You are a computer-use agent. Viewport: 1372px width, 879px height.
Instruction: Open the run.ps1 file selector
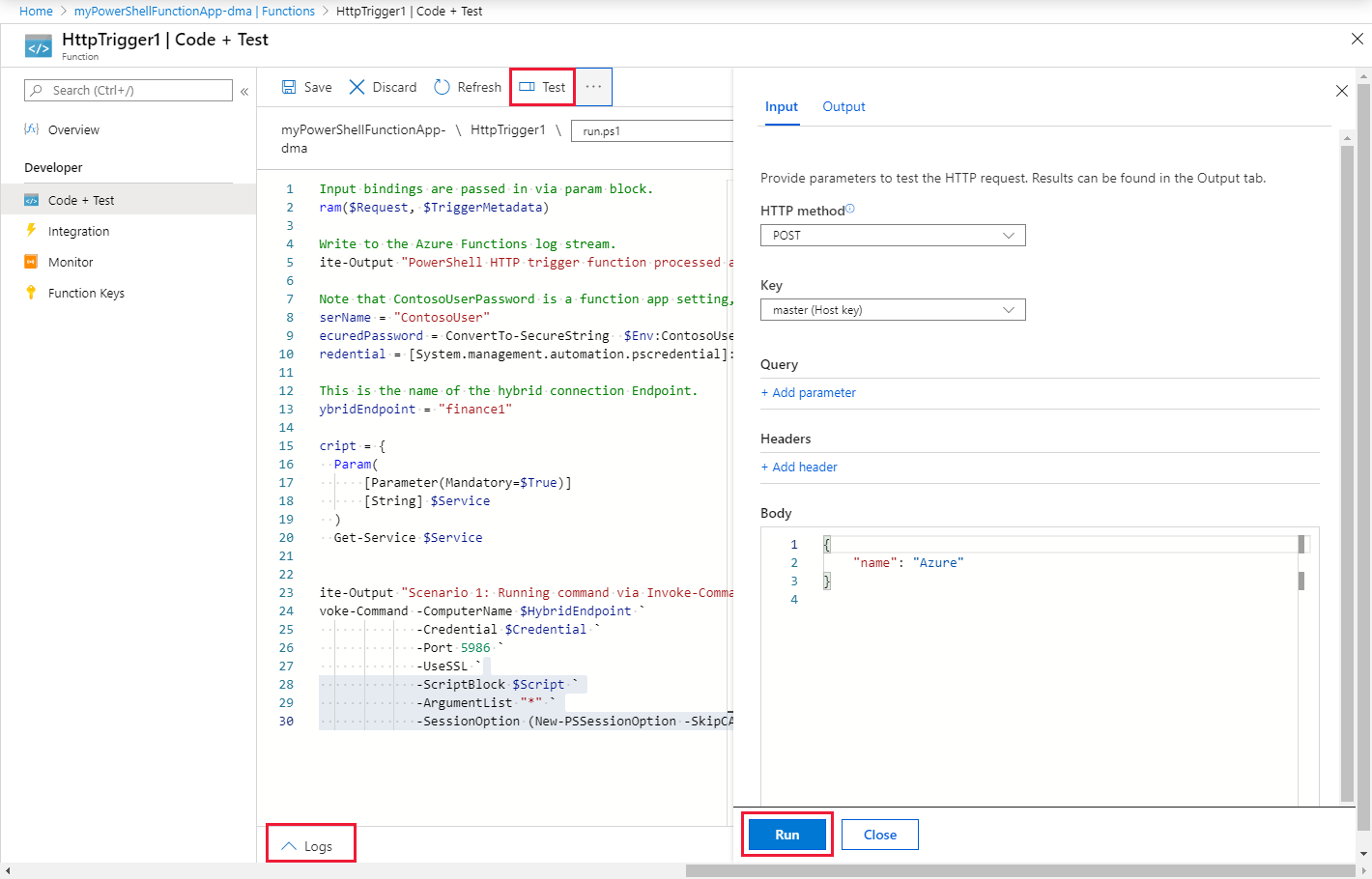[x=652, y=131]
